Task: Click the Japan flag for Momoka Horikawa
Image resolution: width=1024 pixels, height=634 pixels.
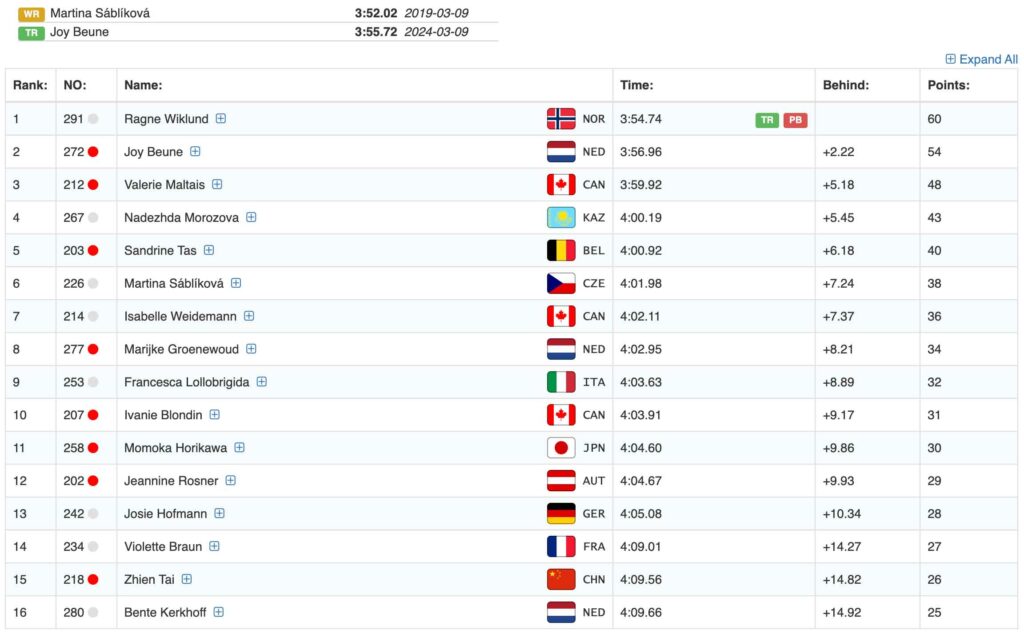Action: pyautogui.click(x=561, y=448)
